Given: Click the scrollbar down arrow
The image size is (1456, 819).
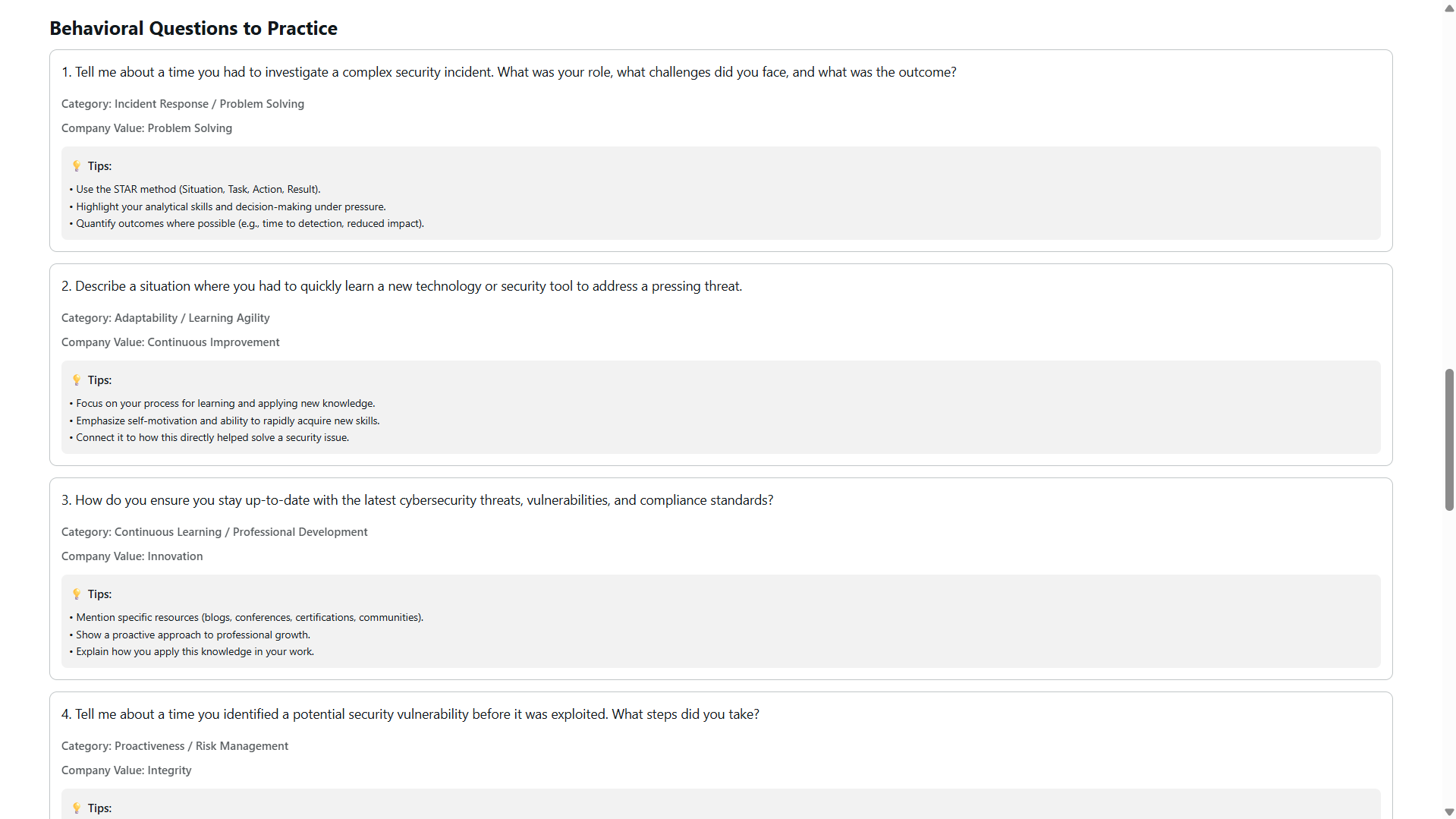Looking at the screenshot, I should click(x=1449, y=811).
